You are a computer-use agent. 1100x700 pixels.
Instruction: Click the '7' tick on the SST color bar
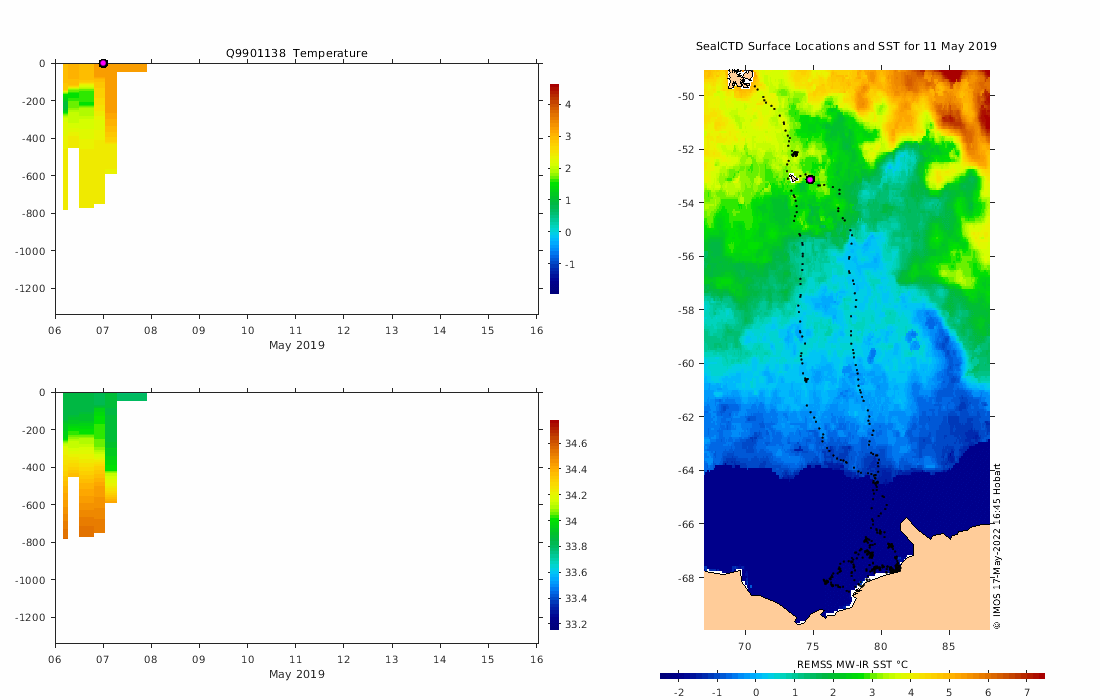1026,692
